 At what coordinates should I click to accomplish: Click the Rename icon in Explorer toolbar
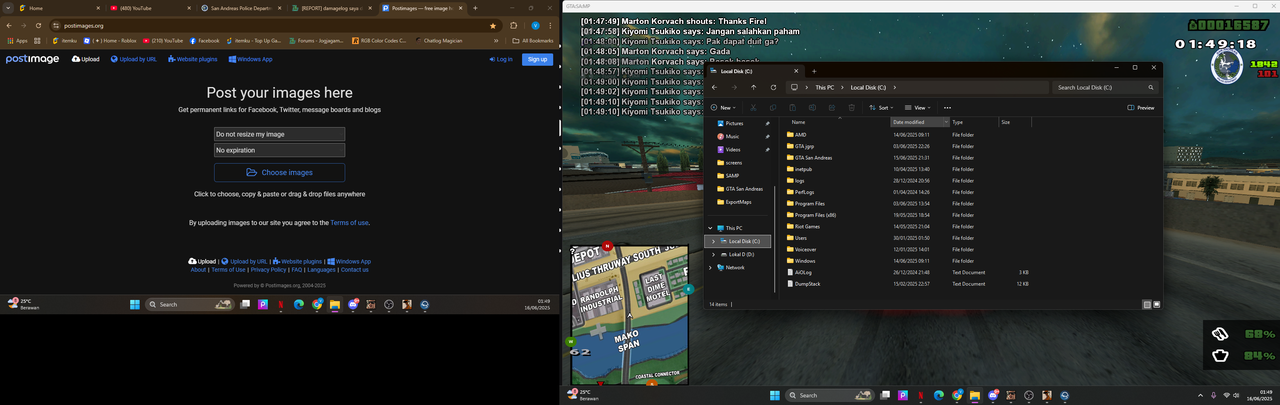tap(811, 107)
